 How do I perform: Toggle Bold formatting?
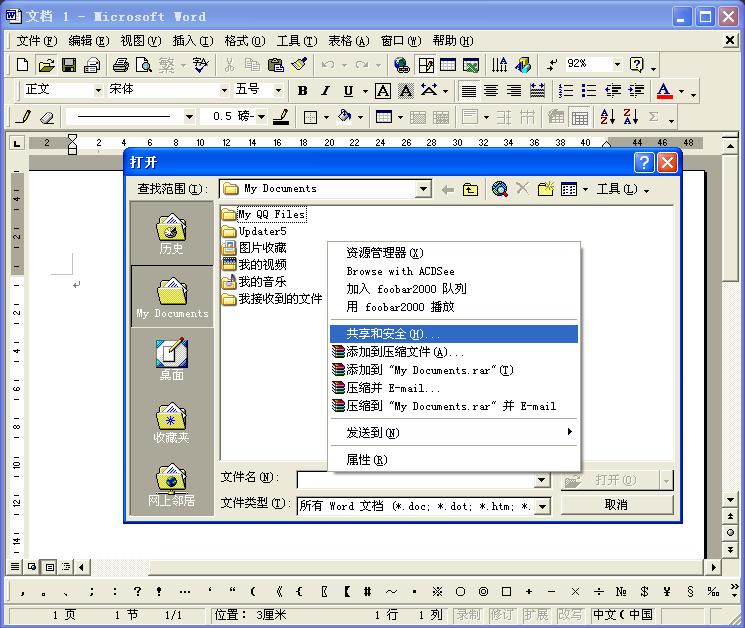click(x=302, y=90)
